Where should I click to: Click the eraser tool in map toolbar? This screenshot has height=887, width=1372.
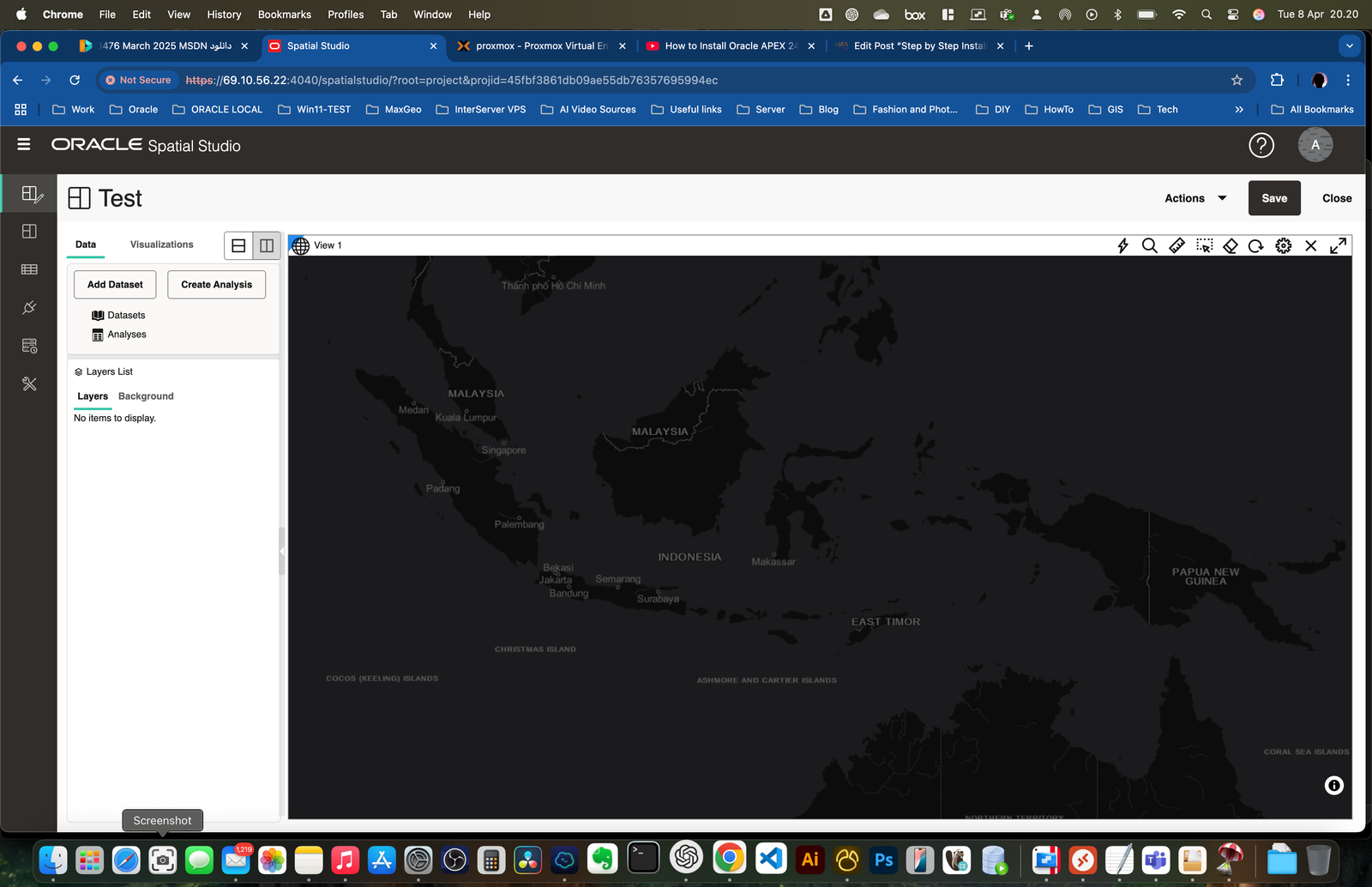[x=1230, y=245]
